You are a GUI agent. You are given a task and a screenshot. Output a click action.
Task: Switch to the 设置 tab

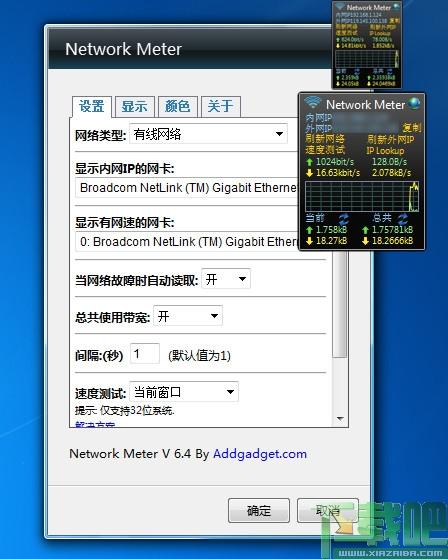92,106
